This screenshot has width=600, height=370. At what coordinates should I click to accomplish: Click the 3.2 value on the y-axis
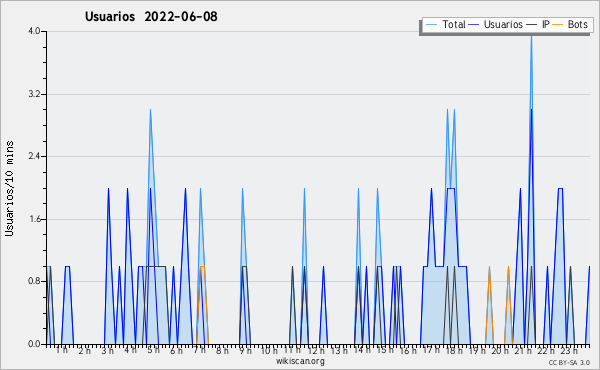(35, 94)
